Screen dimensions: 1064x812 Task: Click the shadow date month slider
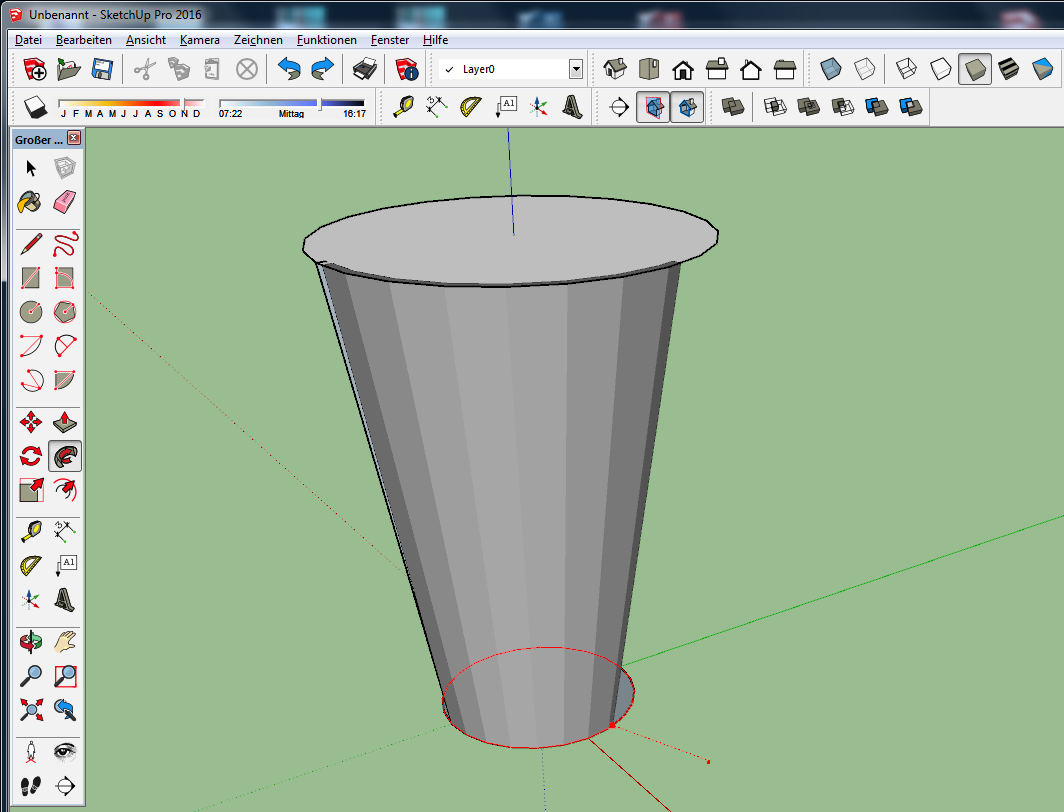point(130,103)
